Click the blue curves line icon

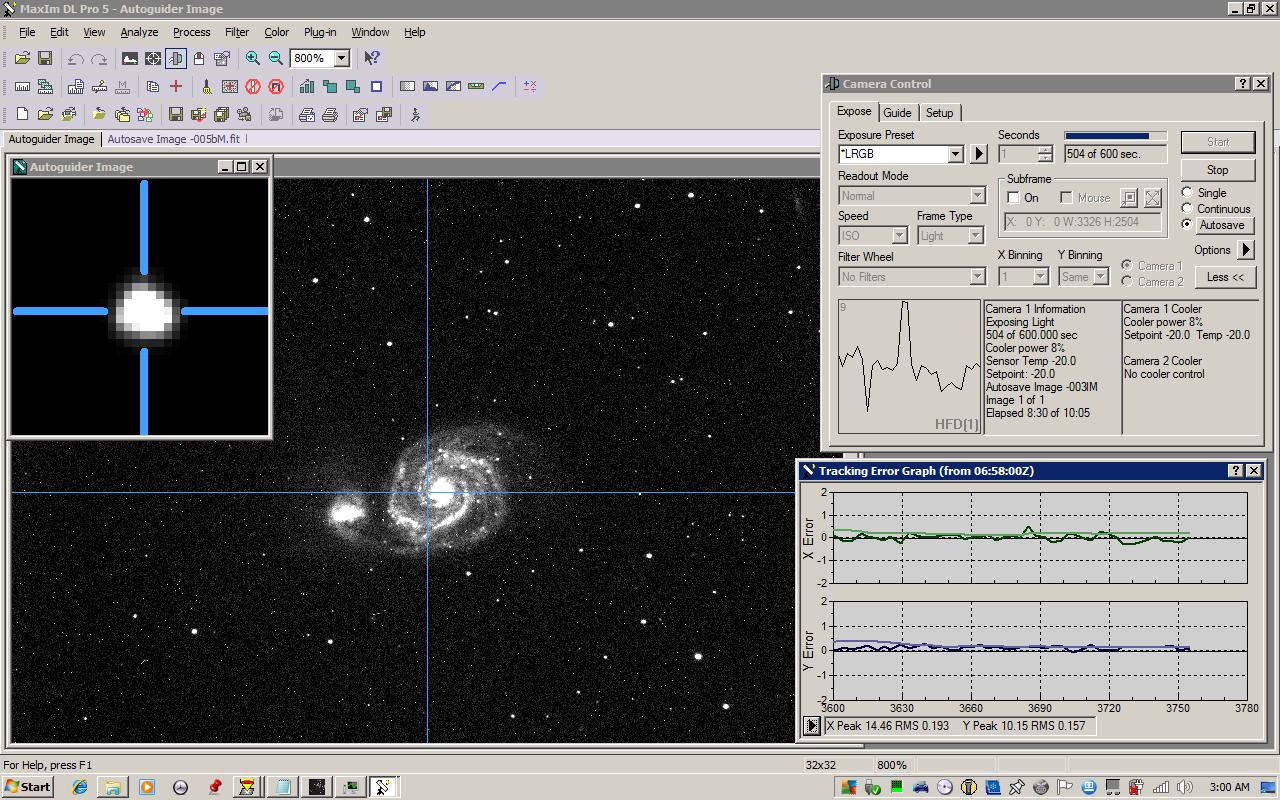pyautogui.click(x=499, y=86)
